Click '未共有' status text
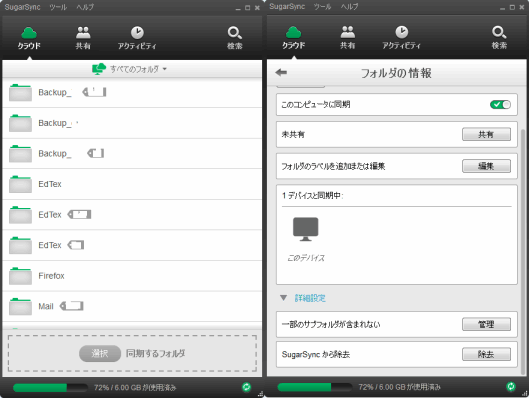 pyautogui.click(x=293, y=134)
